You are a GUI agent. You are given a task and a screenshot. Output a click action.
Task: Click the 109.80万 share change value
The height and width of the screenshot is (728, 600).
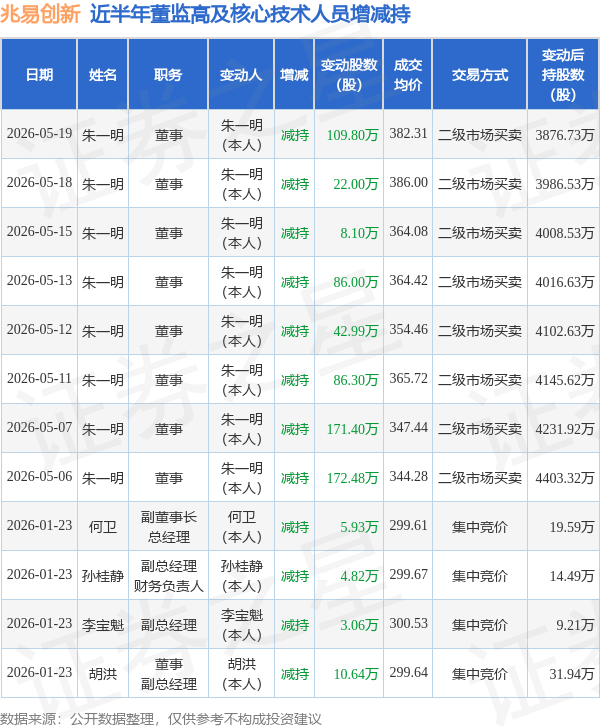point(352,135)
